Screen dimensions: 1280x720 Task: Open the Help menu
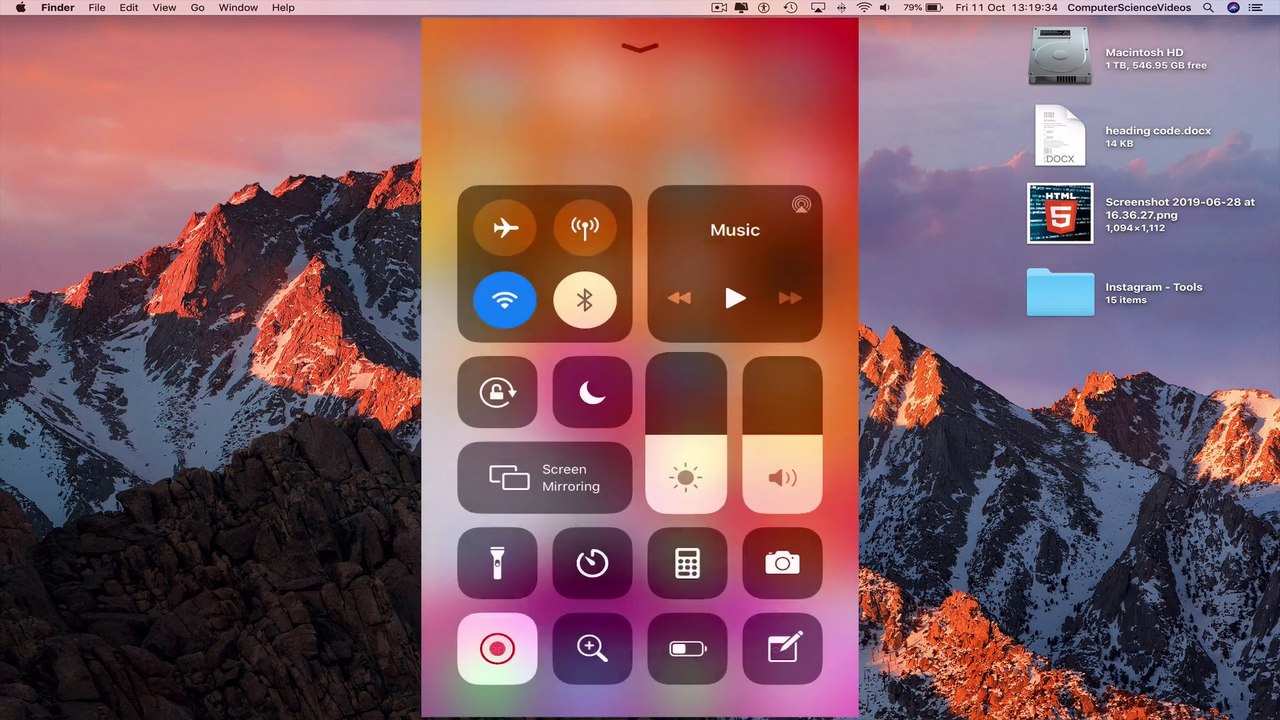tap(283, 7)
